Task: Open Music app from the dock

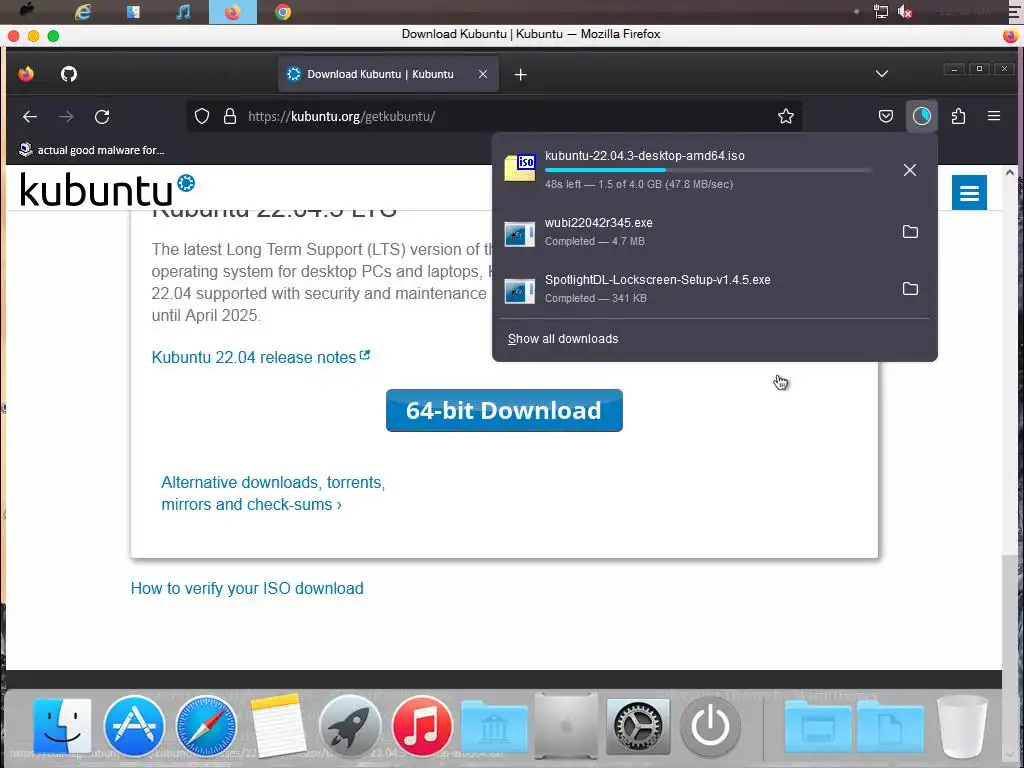Action: (422, 726)
